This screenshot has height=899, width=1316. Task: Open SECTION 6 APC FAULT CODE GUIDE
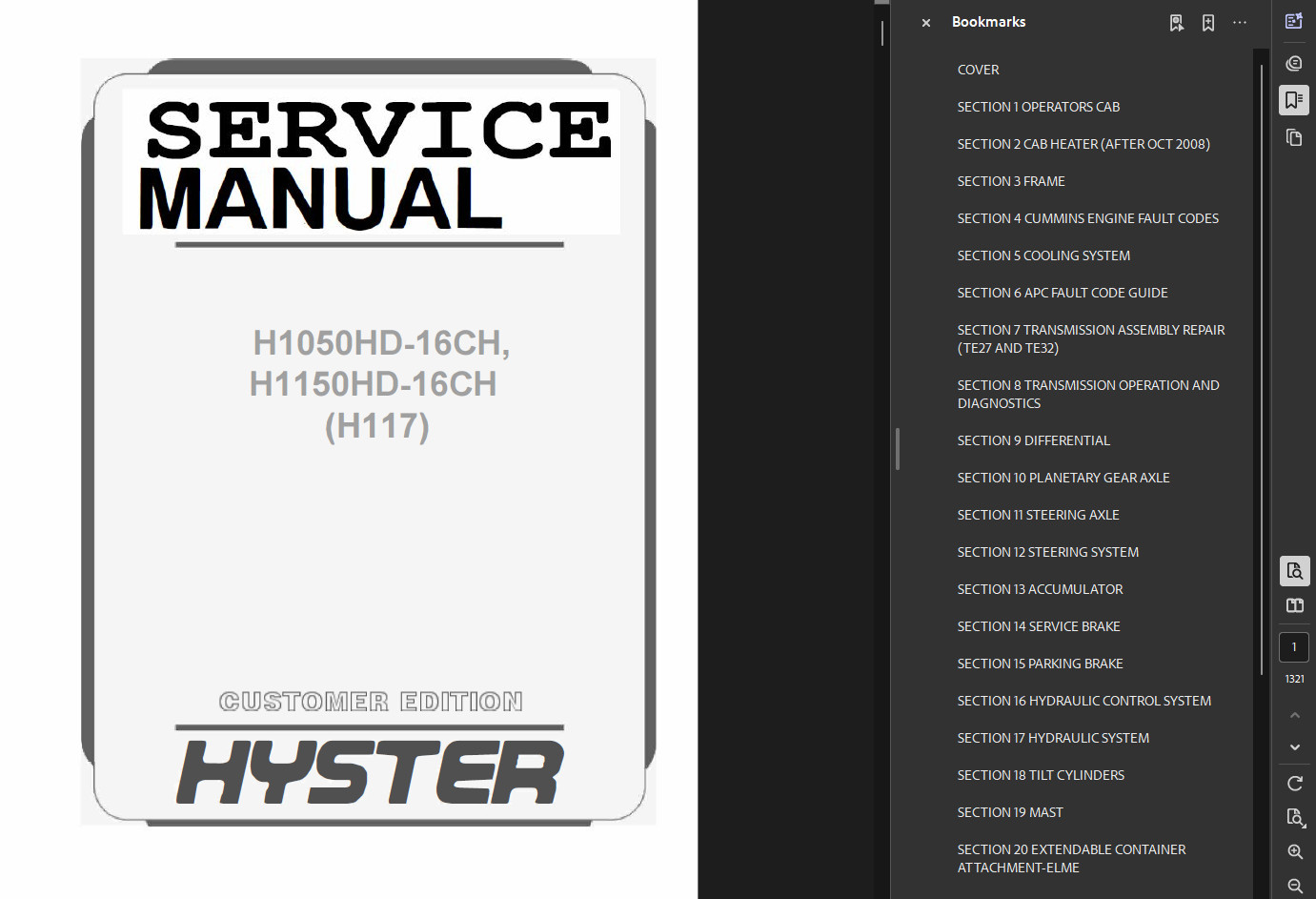pyautogui.click(x=1062, y=293)
